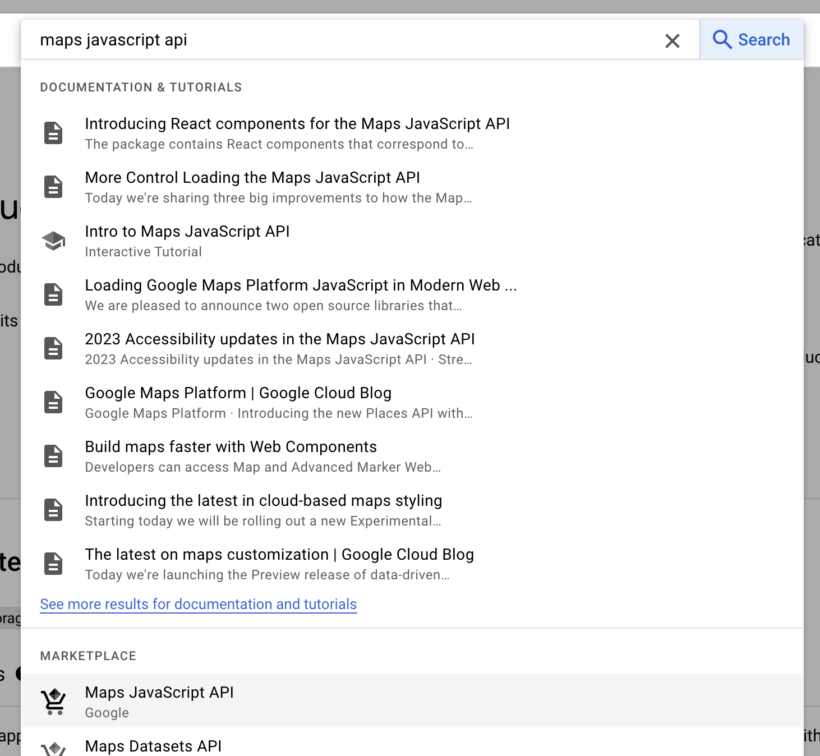Screen dimensions: 820x756
Task: Click the clear search X icon
Action: click(672, 41)
